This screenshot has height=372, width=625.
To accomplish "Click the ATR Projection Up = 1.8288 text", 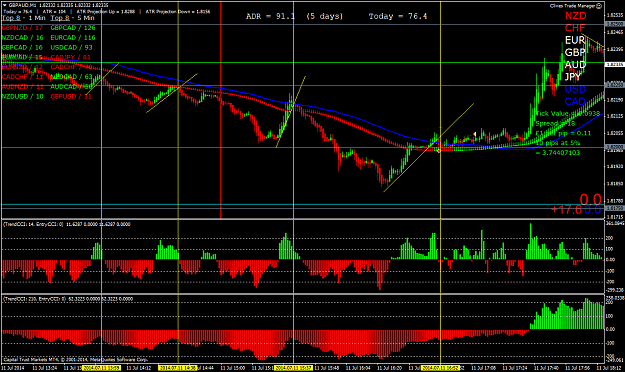I will coord(106,12).
